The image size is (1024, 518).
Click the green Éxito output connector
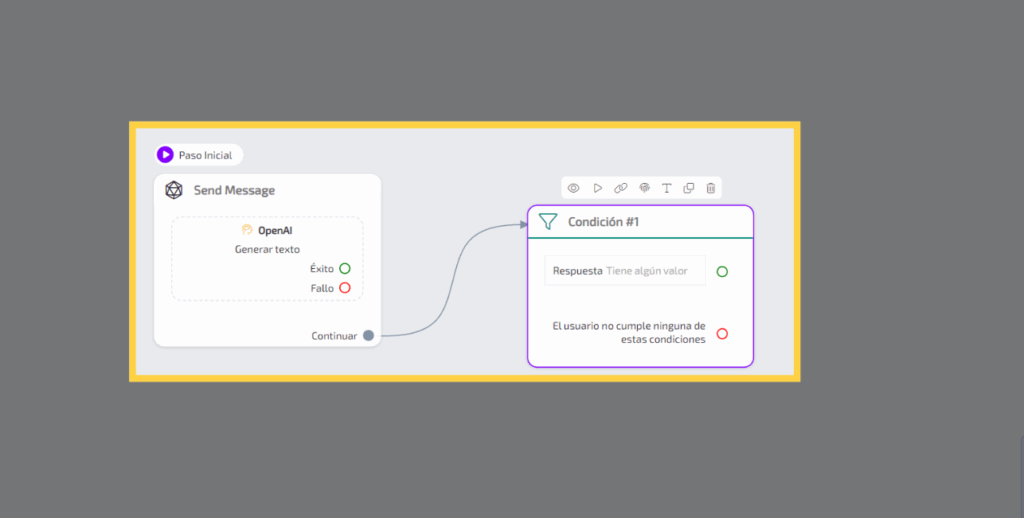coord(345,268)
